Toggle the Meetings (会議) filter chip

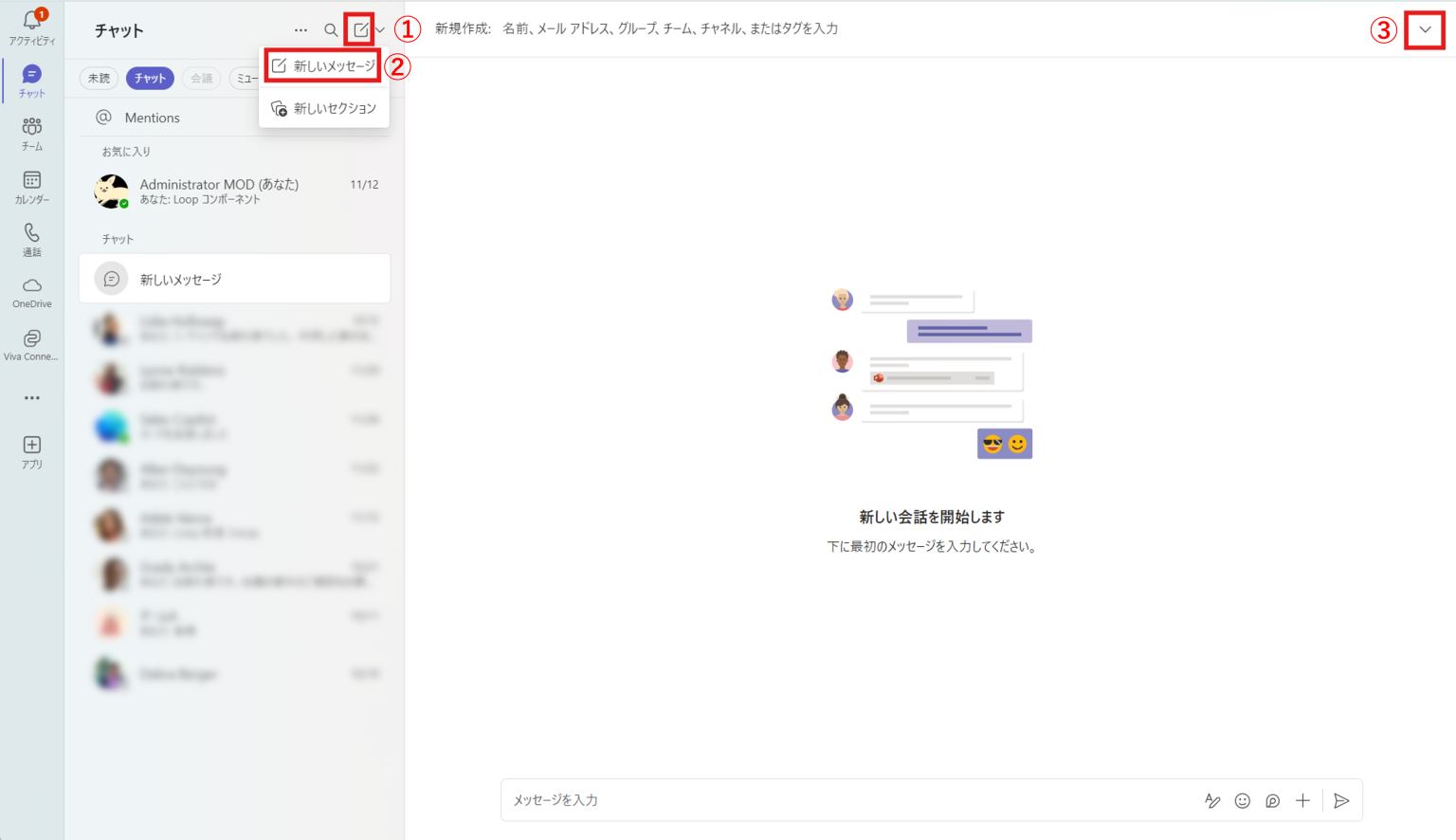click(201, 79)
